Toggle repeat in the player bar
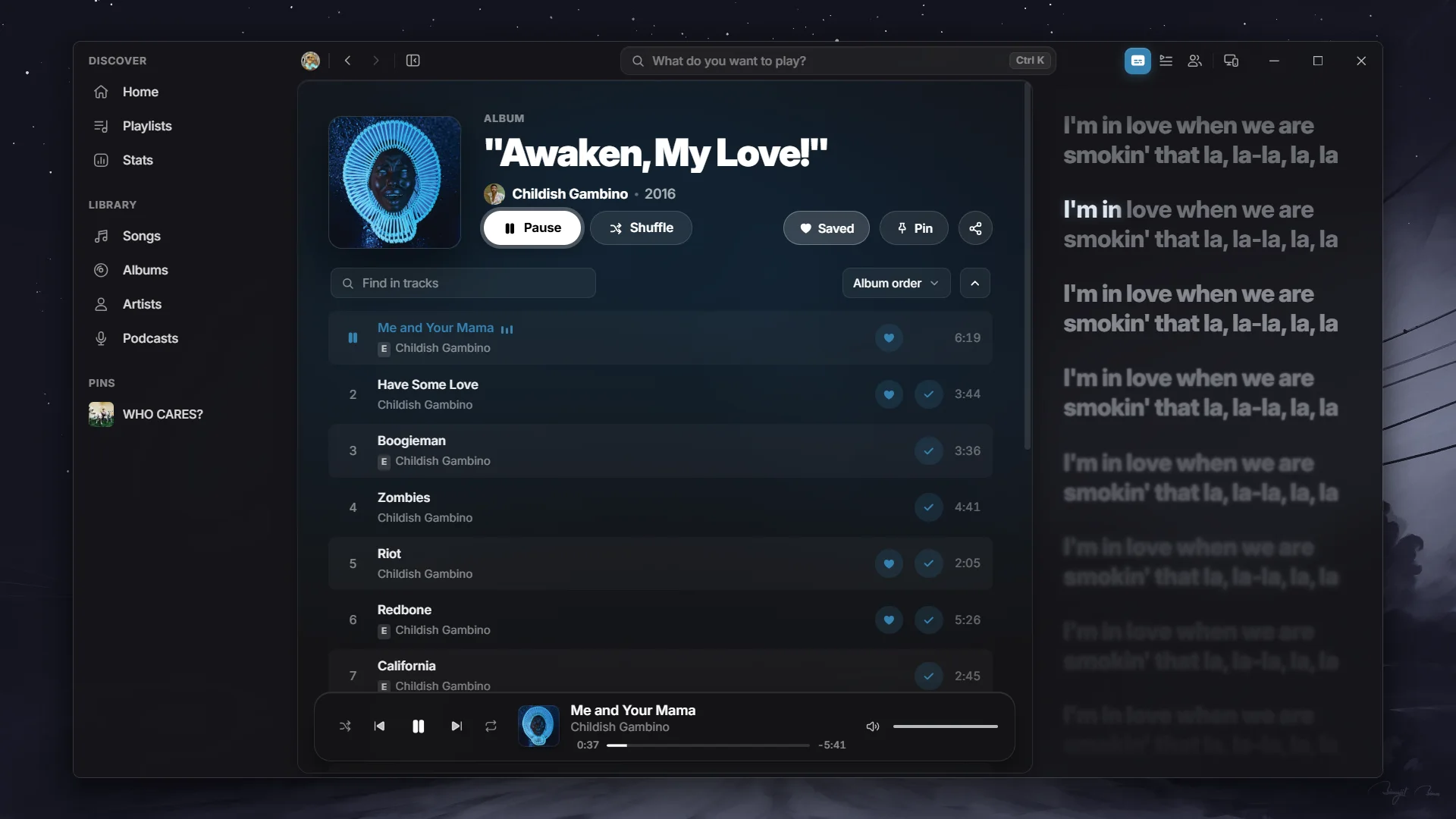This screenshot has width=1456, height=819. point(491,726)
